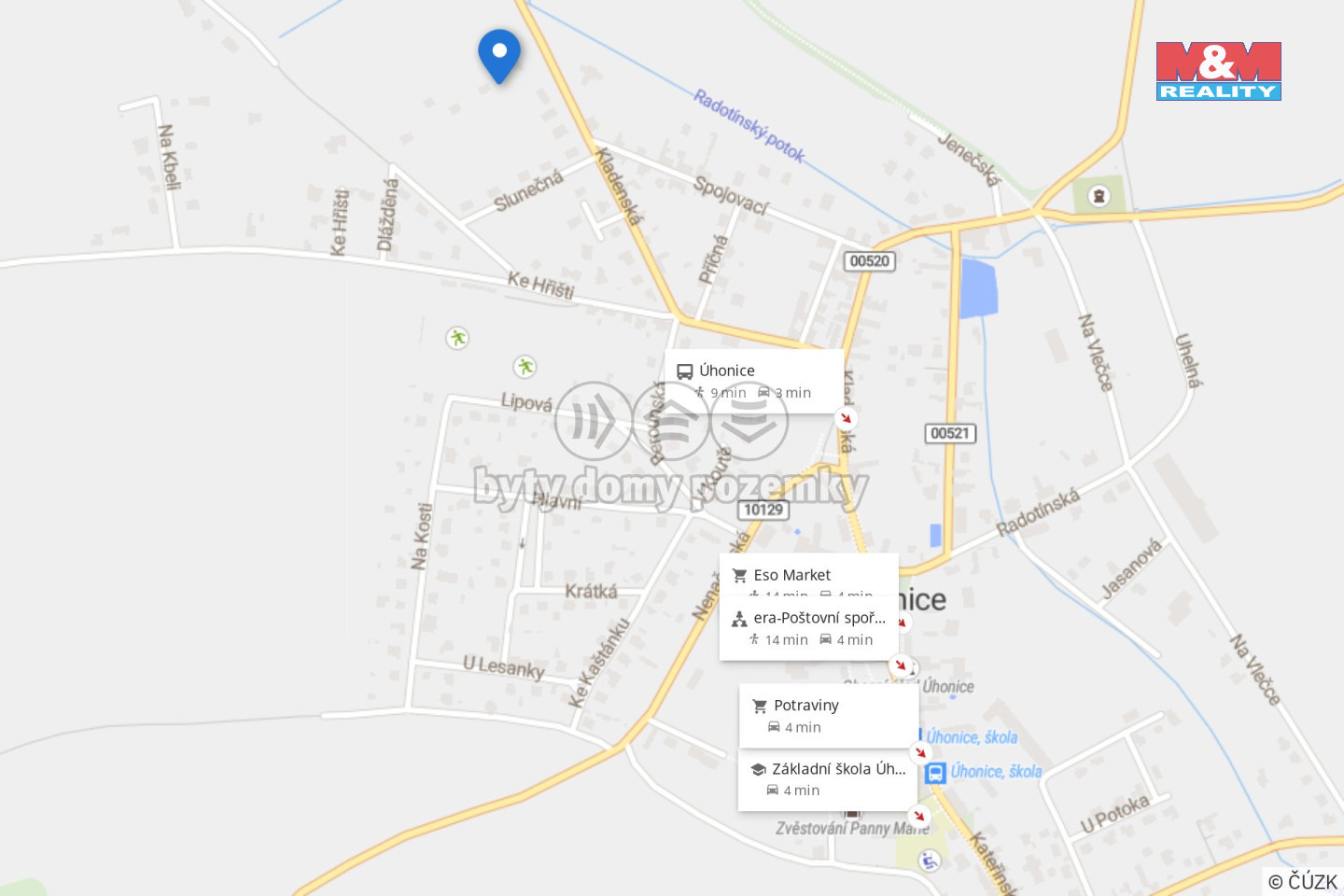Click the shopping cart icon by Eso Market

(740, 576)
